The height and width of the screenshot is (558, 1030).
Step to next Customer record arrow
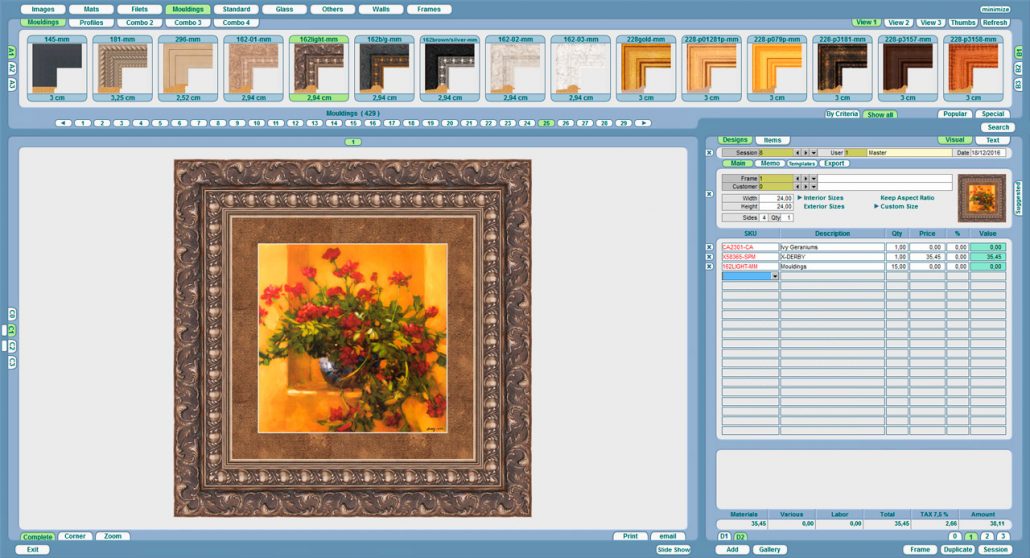click(x=806, y=187)
